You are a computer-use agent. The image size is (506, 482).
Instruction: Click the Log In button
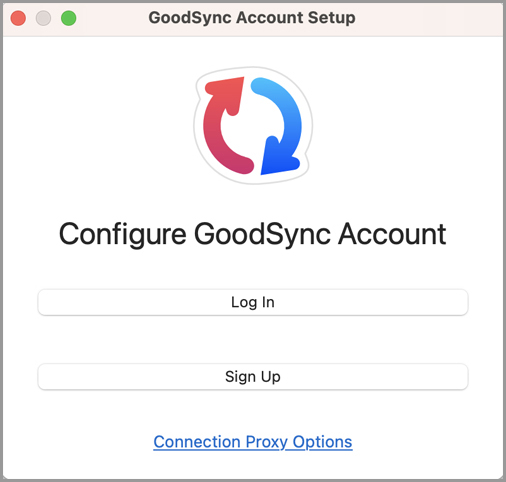(x=253, y=302)
